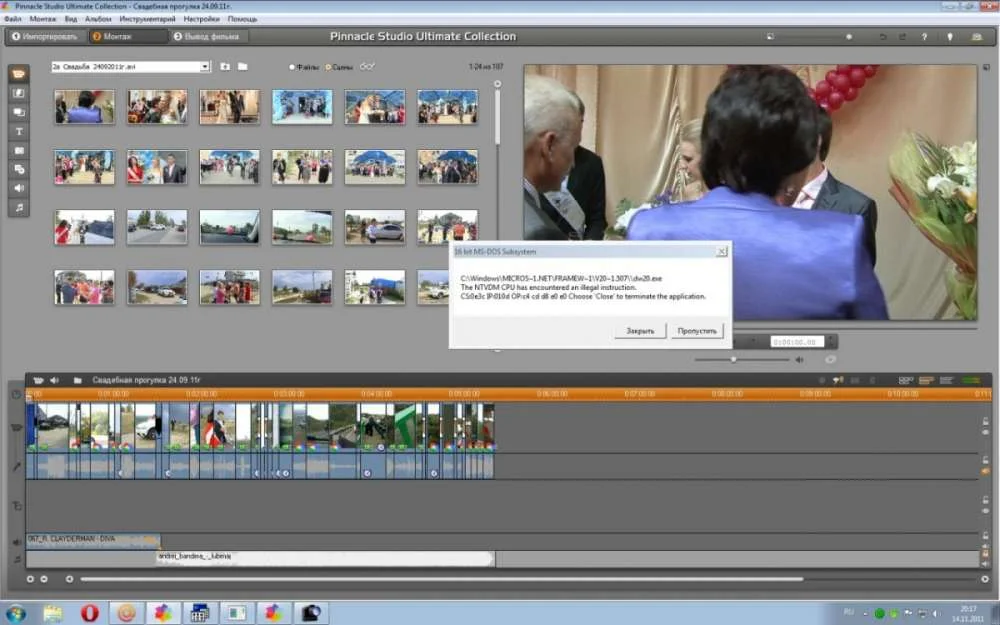Switch to the Вывод фильма tab
Viewport: 1000px width, 625px height.
pyautogui.click(x=209, y=37)
